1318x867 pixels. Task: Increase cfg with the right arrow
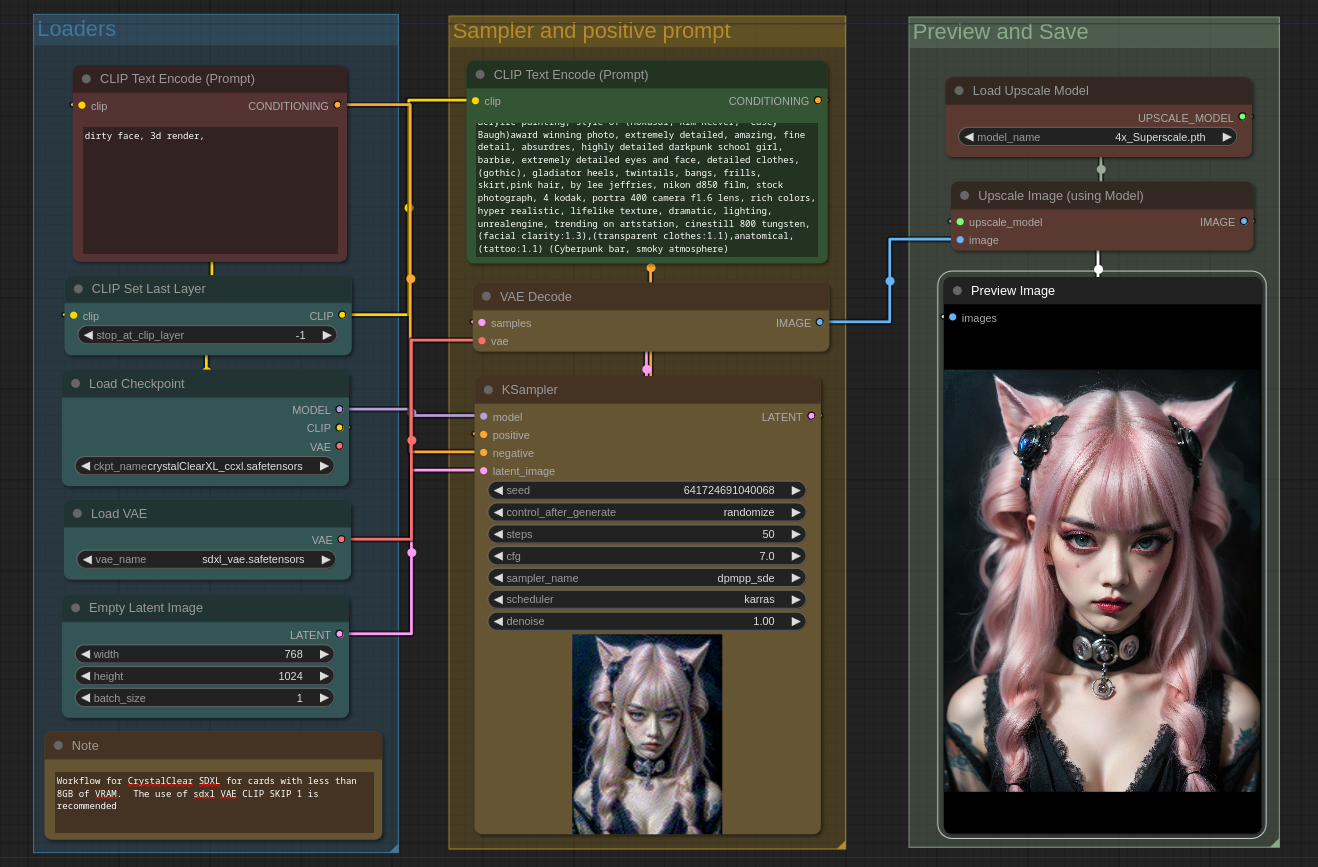point(796,556)
